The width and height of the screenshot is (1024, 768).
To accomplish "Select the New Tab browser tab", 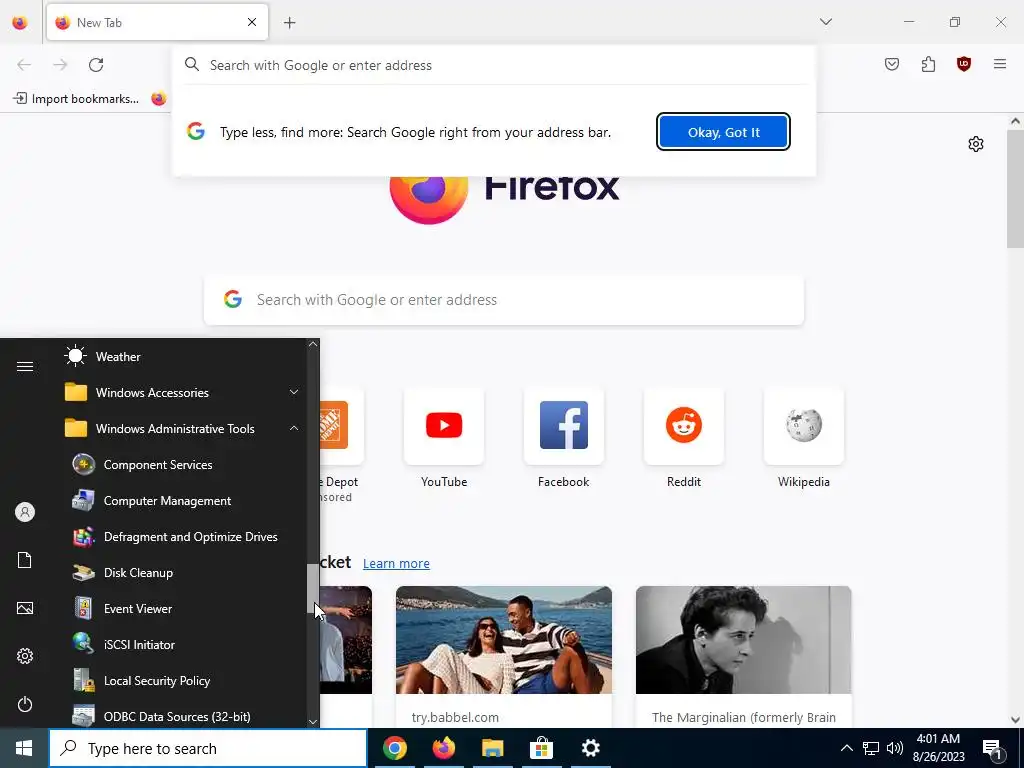I will [x=157, y=22].
